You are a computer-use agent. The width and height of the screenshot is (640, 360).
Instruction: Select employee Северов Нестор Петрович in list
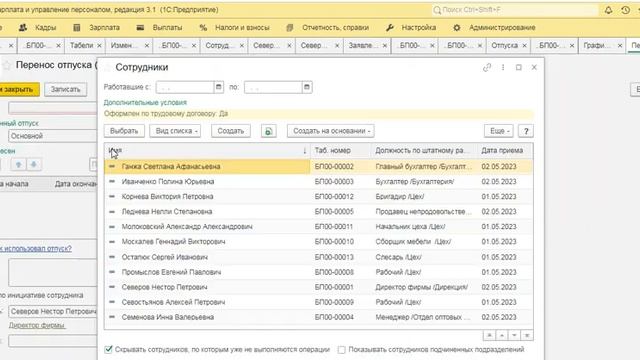[x=318, y=287]
